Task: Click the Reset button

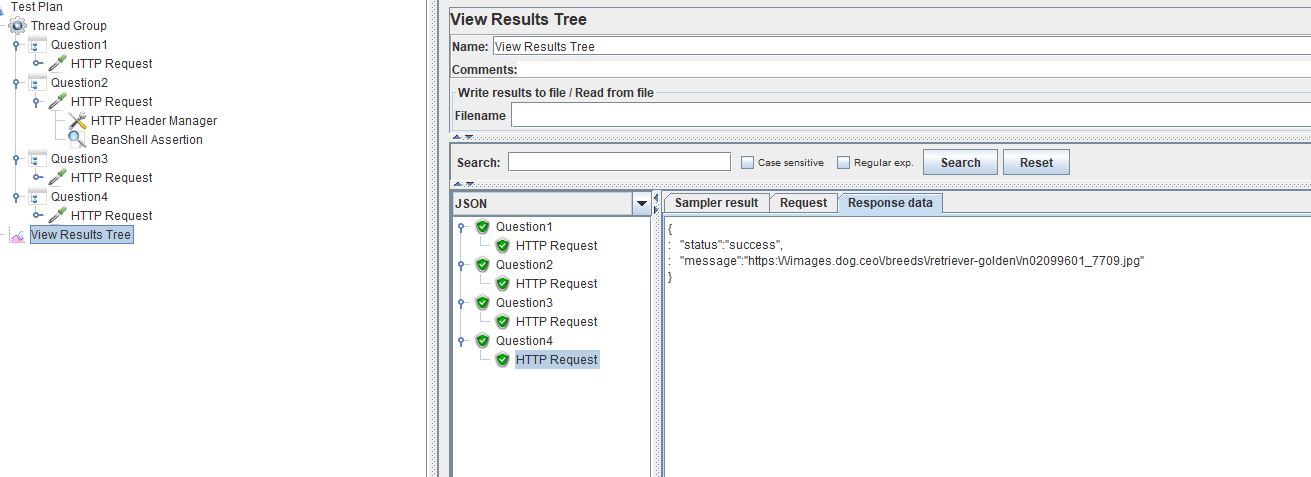Action: [1036, 163]
